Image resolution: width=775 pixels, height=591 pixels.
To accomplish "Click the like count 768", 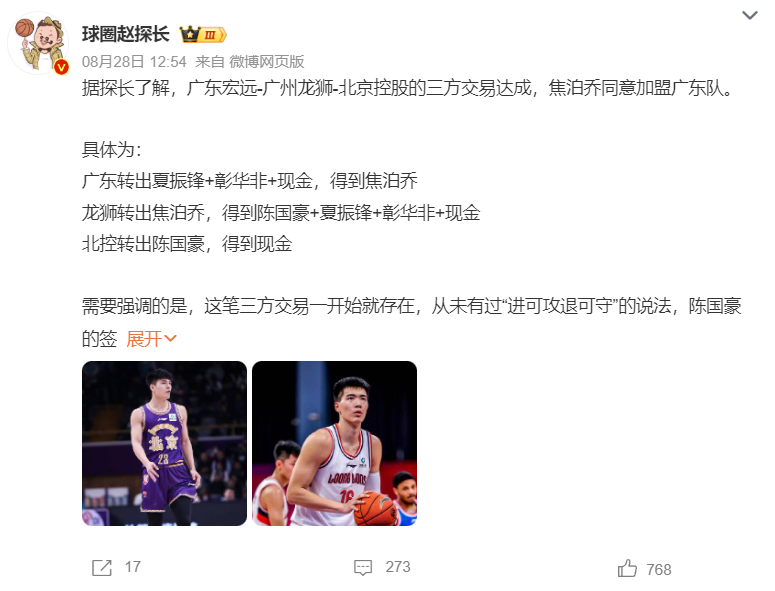I will point(659,569).
